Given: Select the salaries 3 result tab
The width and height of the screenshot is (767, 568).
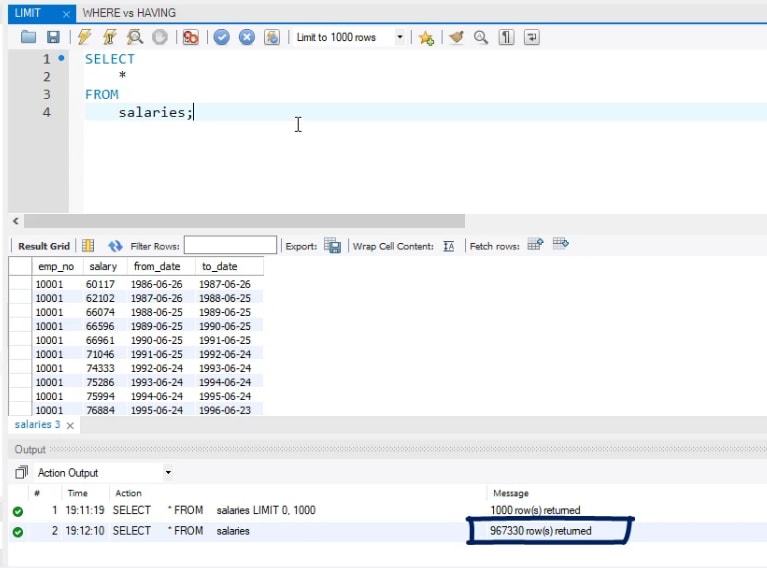Looking at the screenshot, I should pyautogui.click(x=37, y=425).
